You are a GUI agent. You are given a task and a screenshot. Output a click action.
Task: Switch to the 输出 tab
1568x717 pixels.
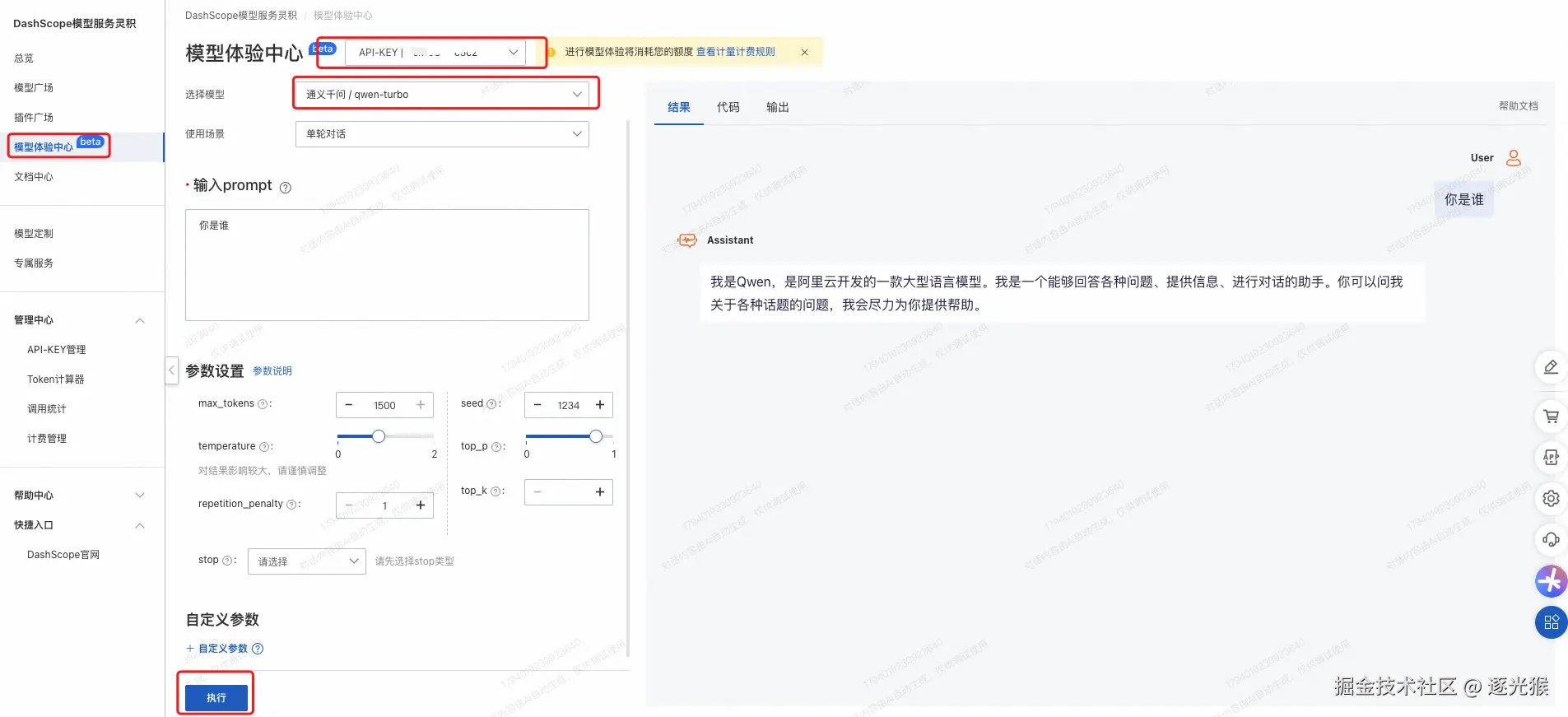coord(778,108)
